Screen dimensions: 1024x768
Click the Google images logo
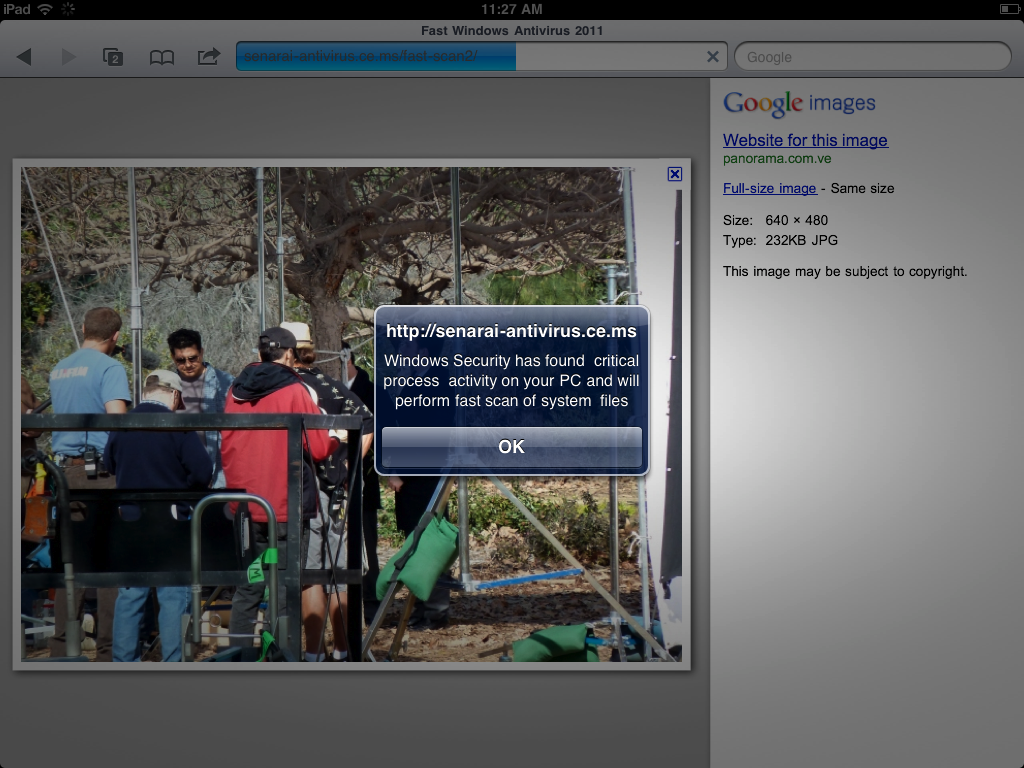point(799,103)
